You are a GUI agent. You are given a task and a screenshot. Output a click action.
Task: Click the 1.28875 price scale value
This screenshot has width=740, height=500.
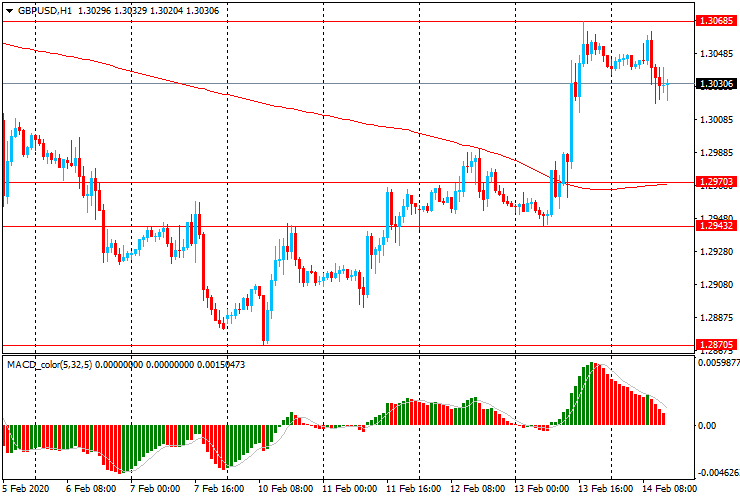pyautogui.click(x=716, y=318)
